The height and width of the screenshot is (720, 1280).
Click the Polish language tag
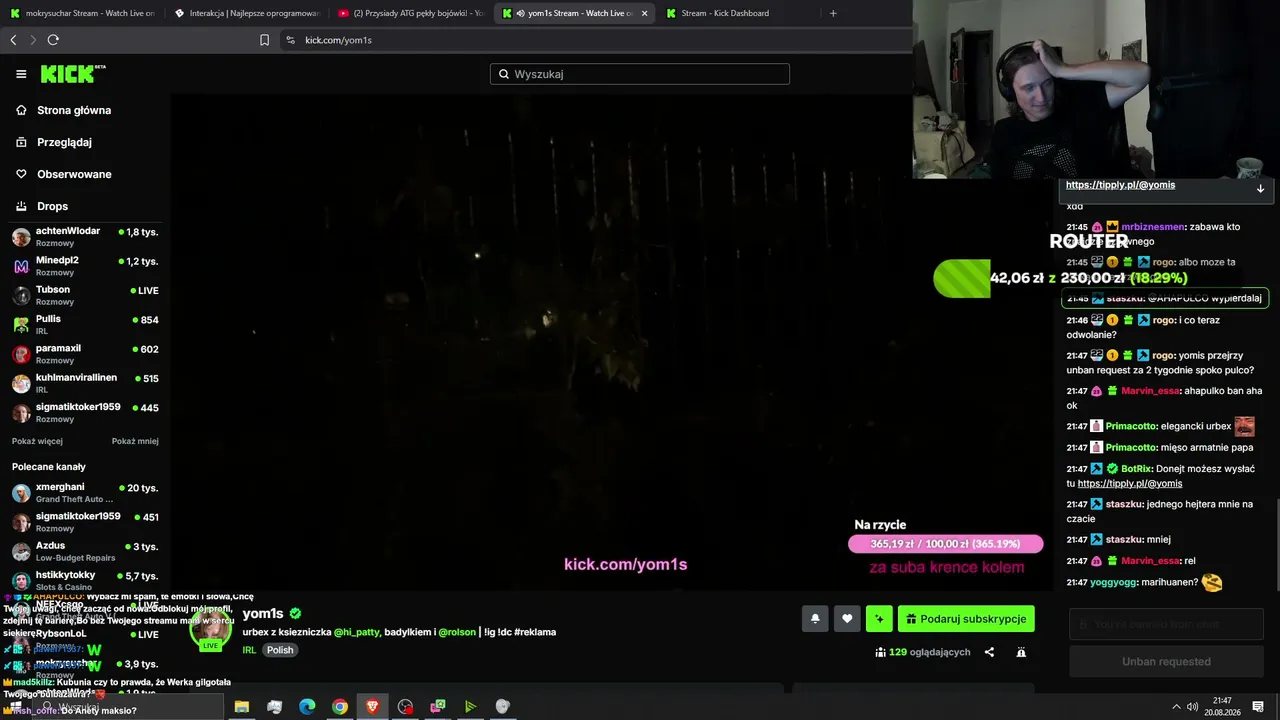280,650
